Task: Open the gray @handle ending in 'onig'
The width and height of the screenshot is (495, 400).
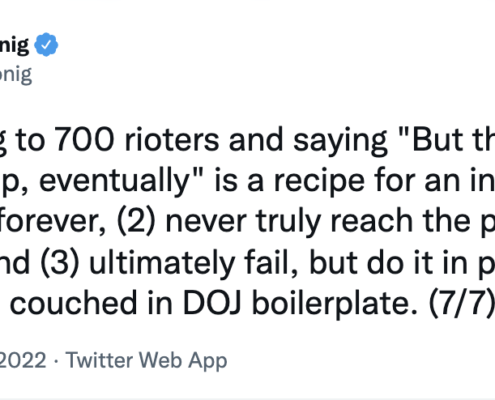Action: (16, 75)
